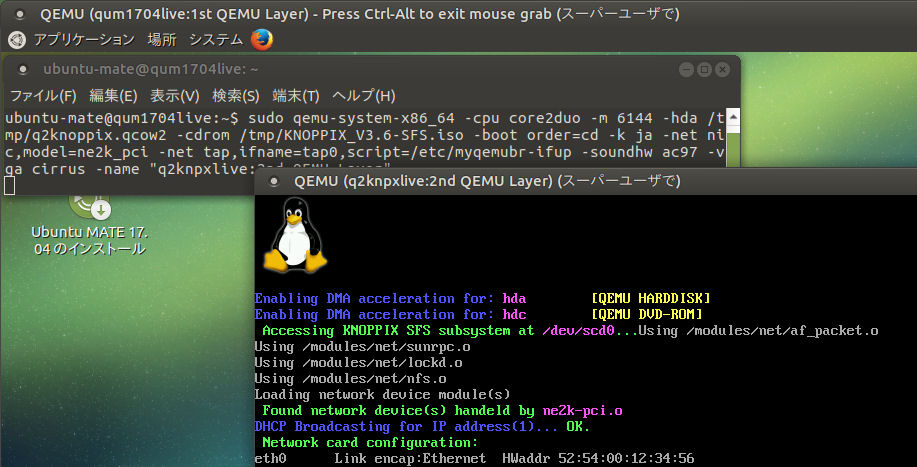Click the DHCP Broadcasting for IP address line
Viewport: 917px width, 467px height.
tap(422, 427)
